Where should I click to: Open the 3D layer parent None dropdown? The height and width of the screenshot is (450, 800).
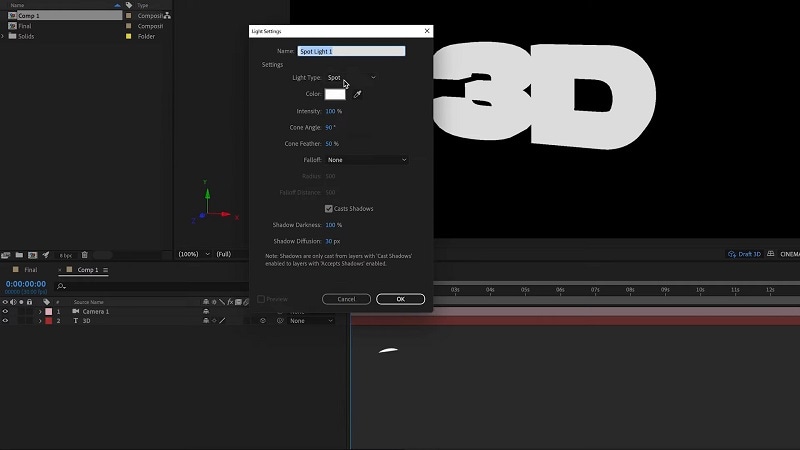tap(311, 321)
